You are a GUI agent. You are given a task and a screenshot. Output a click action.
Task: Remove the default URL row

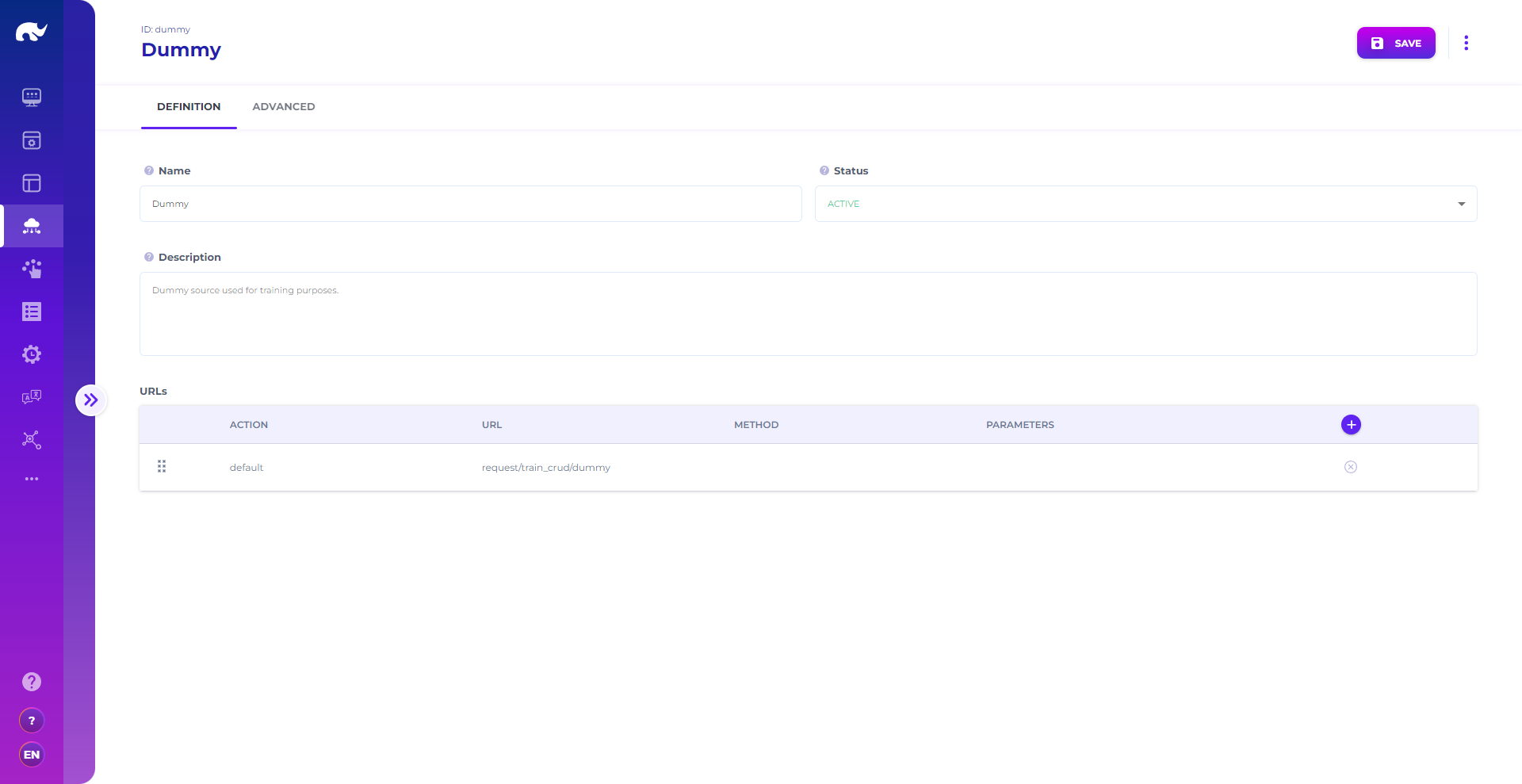(x=1351, y=467)
